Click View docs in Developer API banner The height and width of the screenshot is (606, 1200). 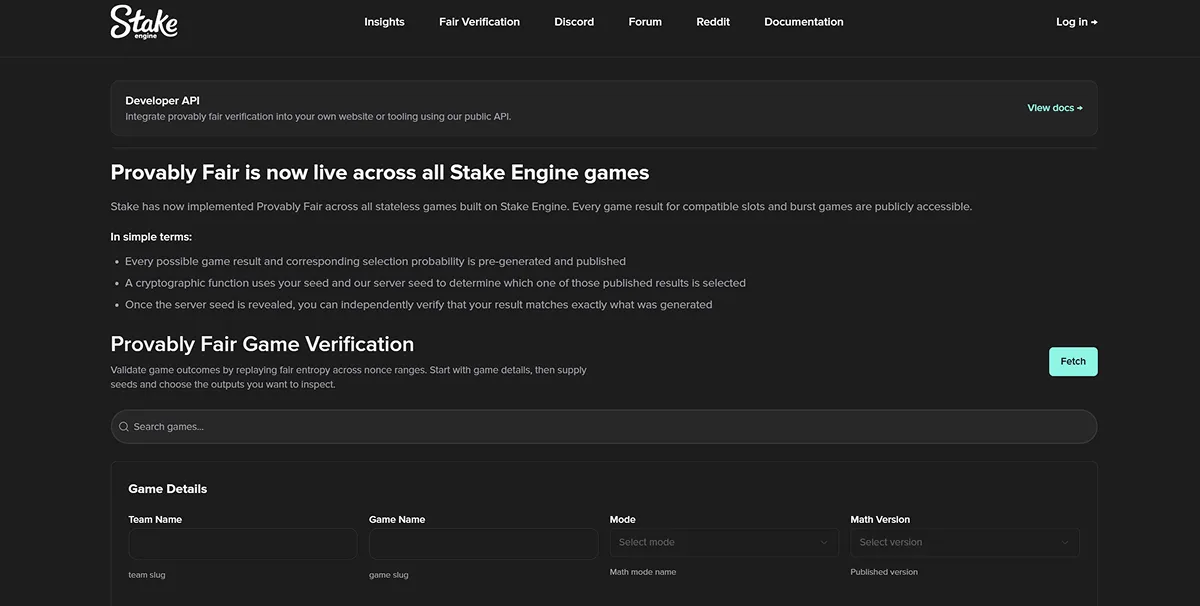[x=1055, y=108]
